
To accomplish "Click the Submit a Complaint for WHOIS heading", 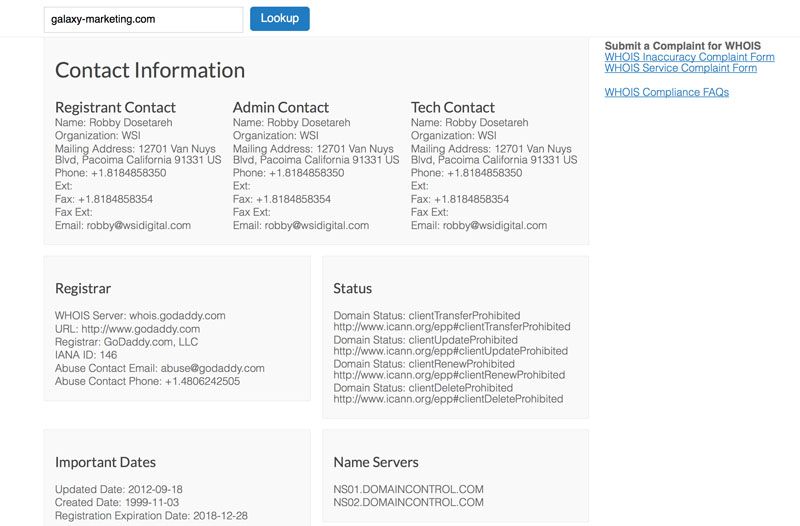I will click(x=683, y=46).
